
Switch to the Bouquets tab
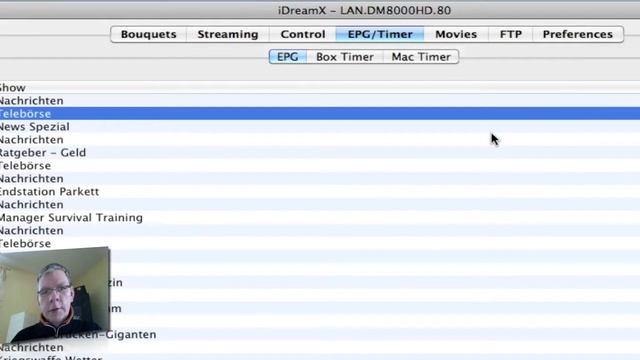(149, 34)
